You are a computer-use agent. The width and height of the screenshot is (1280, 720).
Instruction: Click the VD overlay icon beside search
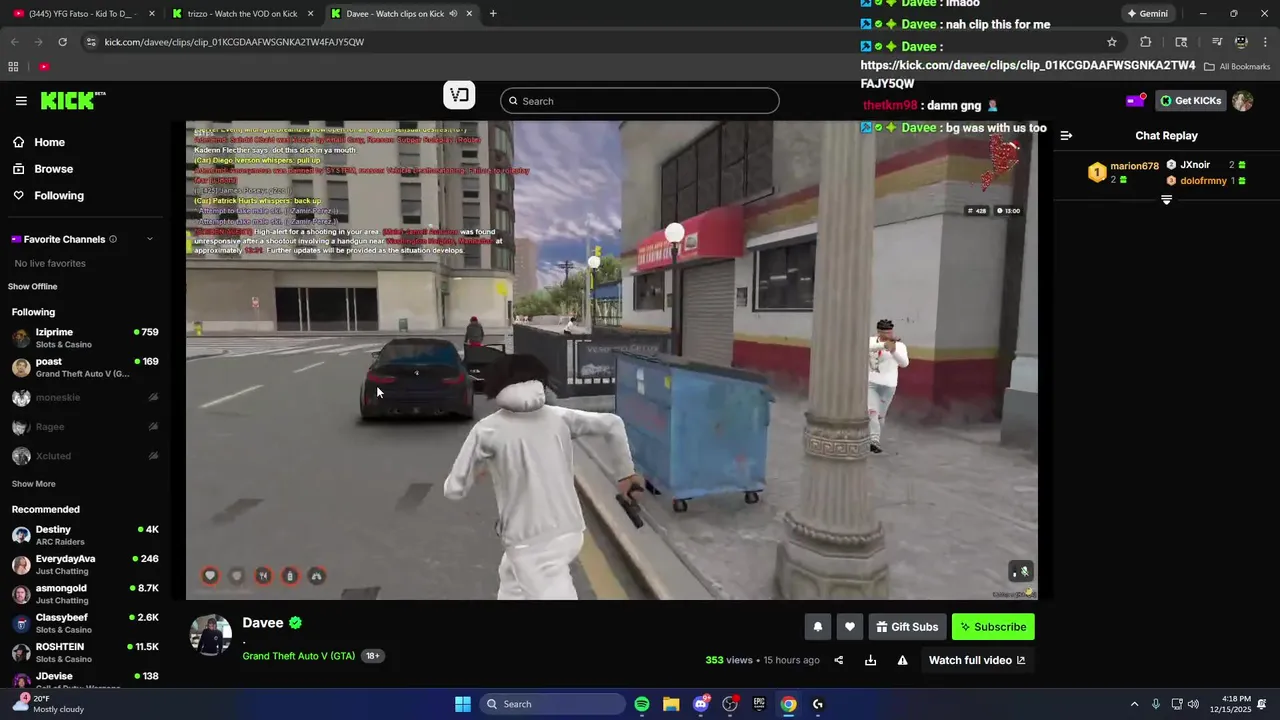459,96
